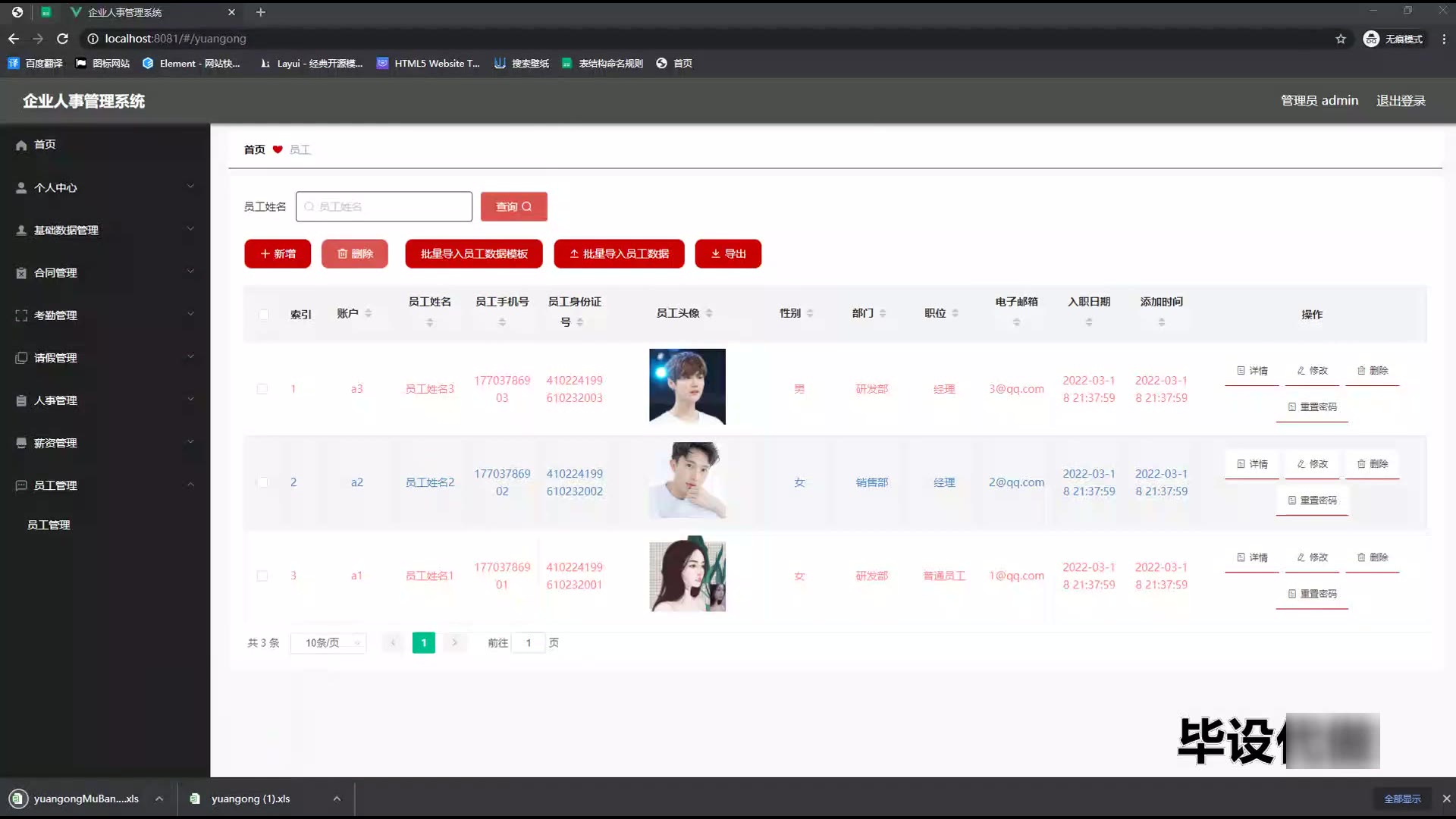Viewport: 1456px width, 819px height.
Task: Sort by 电子邮箱 column sort arrows
Action: (x=1017, y=322)
